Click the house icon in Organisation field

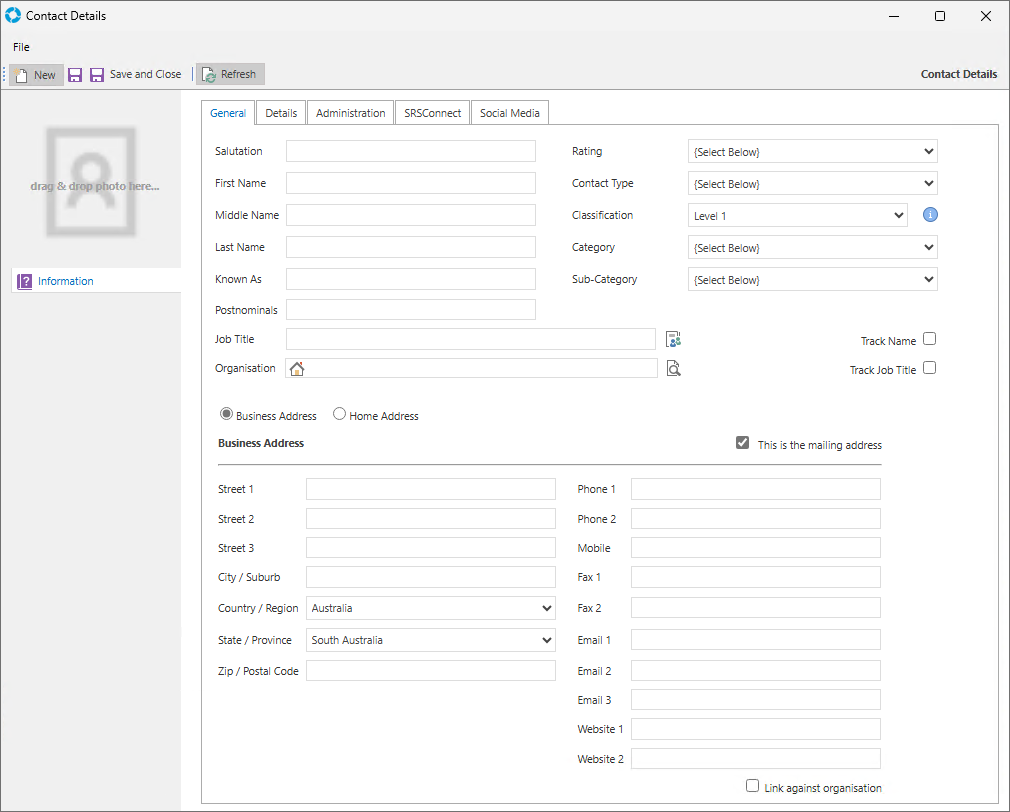(297, 369)
